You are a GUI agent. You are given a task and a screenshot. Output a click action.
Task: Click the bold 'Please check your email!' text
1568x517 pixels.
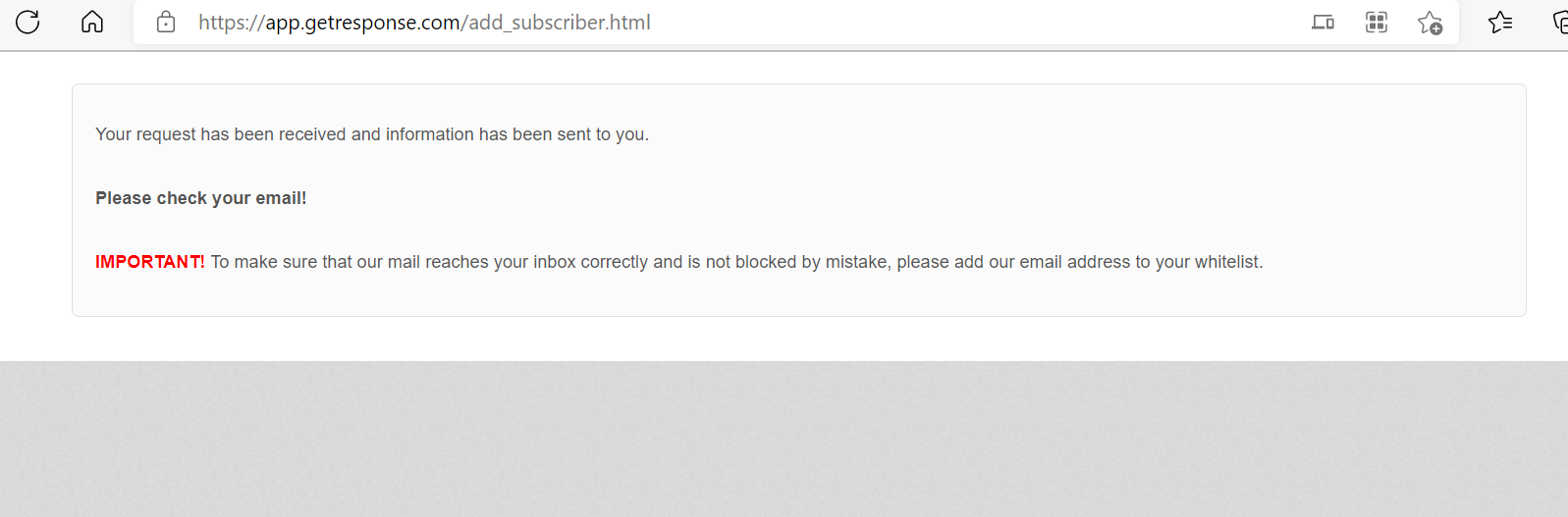click(201, 198)
